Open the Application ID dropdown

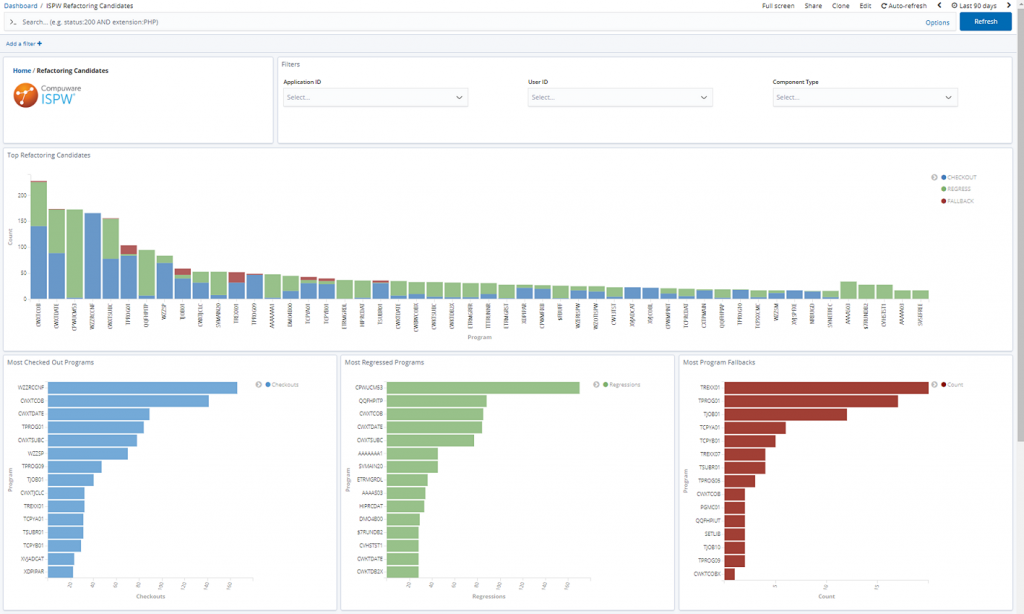point(376,97)
